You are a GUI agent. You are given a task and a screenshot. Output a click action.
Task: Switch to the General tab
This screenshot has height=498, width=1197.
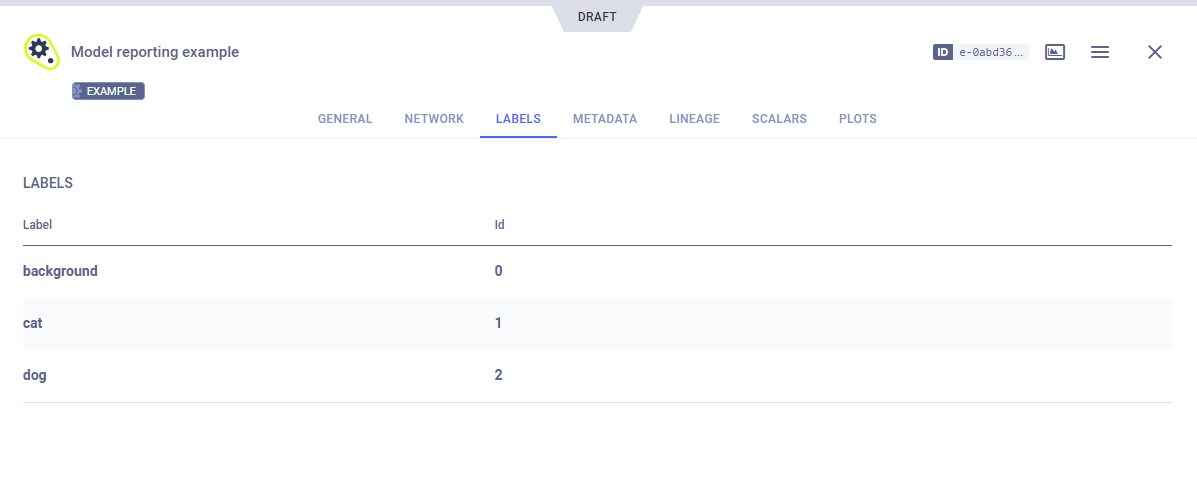345,119
